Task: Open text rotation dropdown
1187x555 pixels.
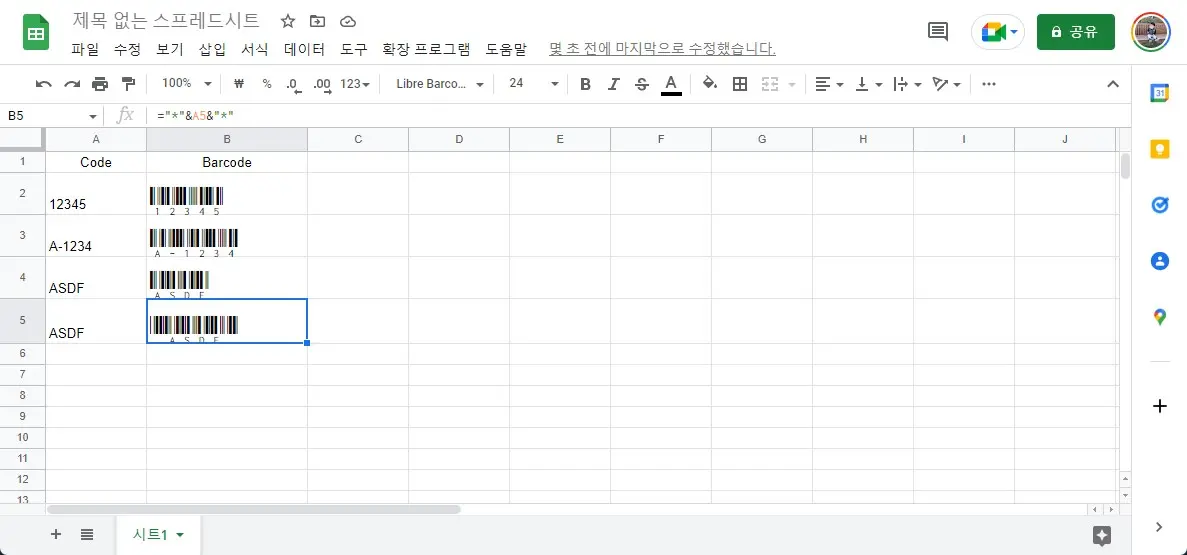Action: pyautogui.click(x=947, y=84)
